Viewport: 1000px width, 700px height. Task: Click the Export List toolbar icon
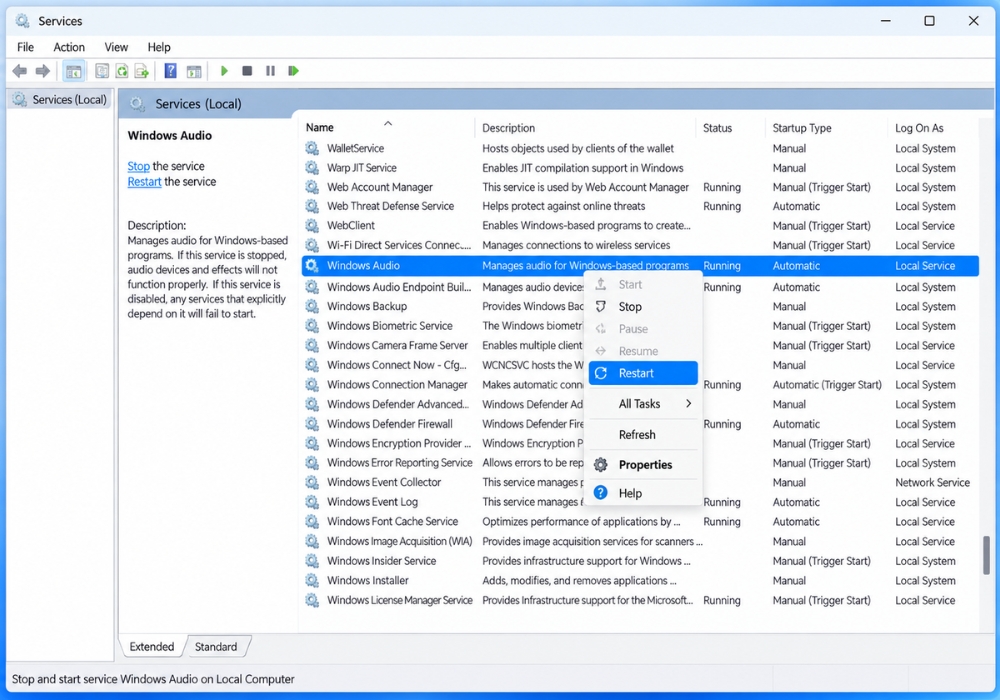142,71
